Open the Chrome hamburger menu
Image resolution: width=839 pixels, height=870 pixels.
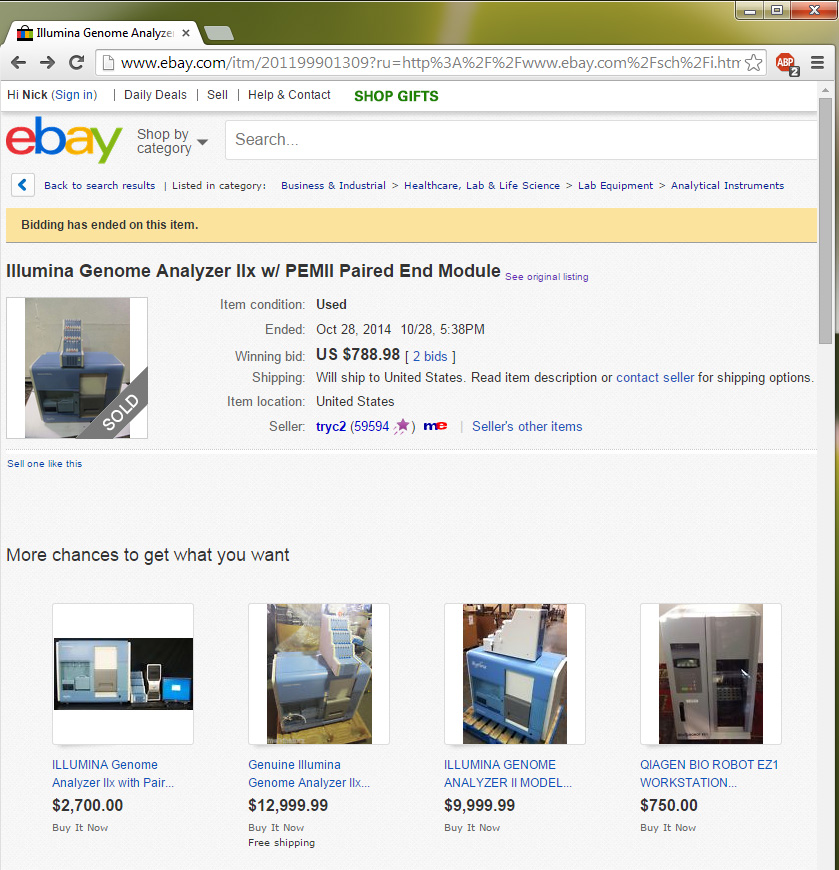817,63
